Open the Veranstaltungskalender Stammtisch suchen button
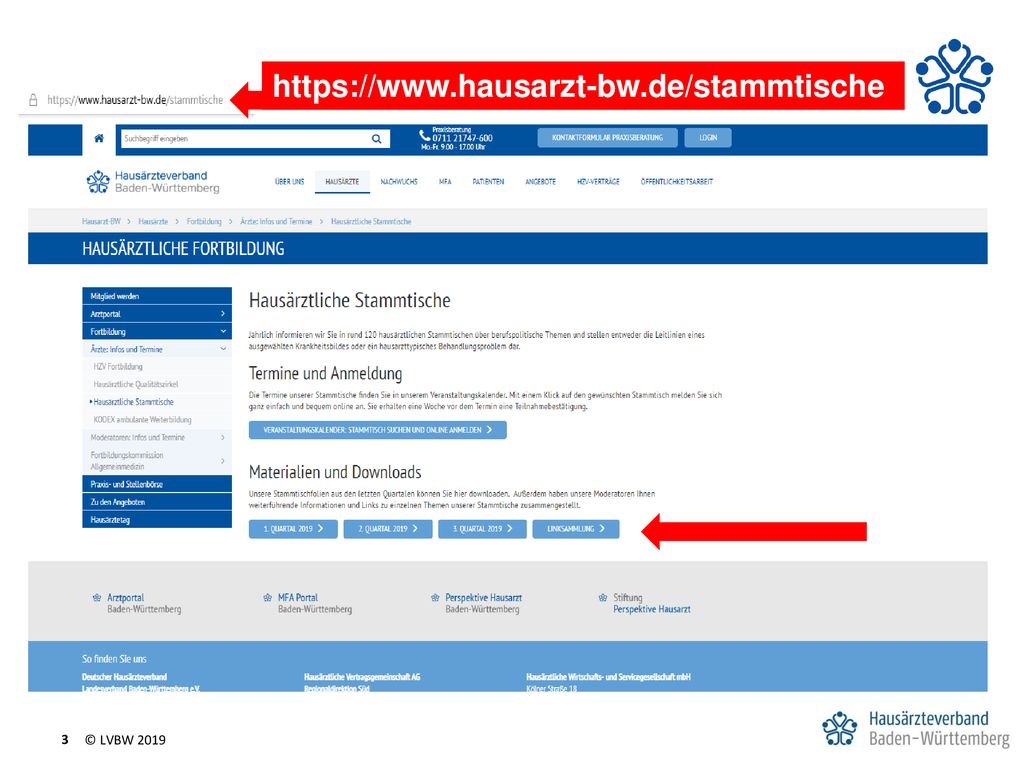The height and width of the screenshot is (768, 1024). pyautogui.click(x=377, y=430)
